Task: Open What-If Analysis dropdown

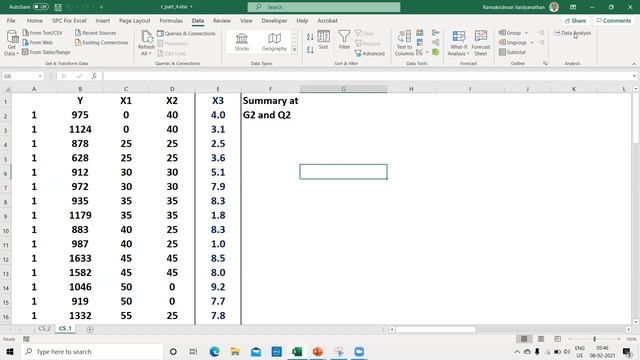Action: pos(458,53)
